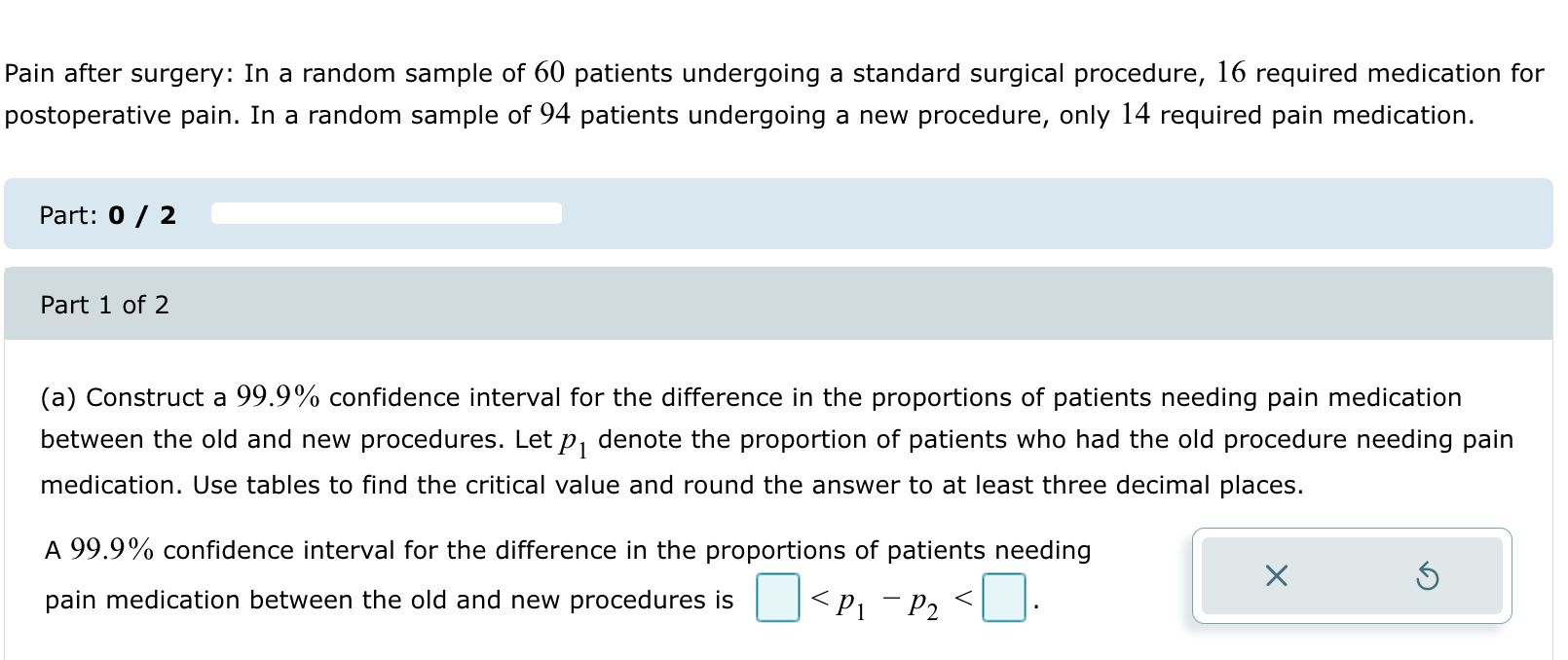Screen dimensions: 1568x660
Task: Select the X symbol in the answer toolbox
Action: [1276, 576]
